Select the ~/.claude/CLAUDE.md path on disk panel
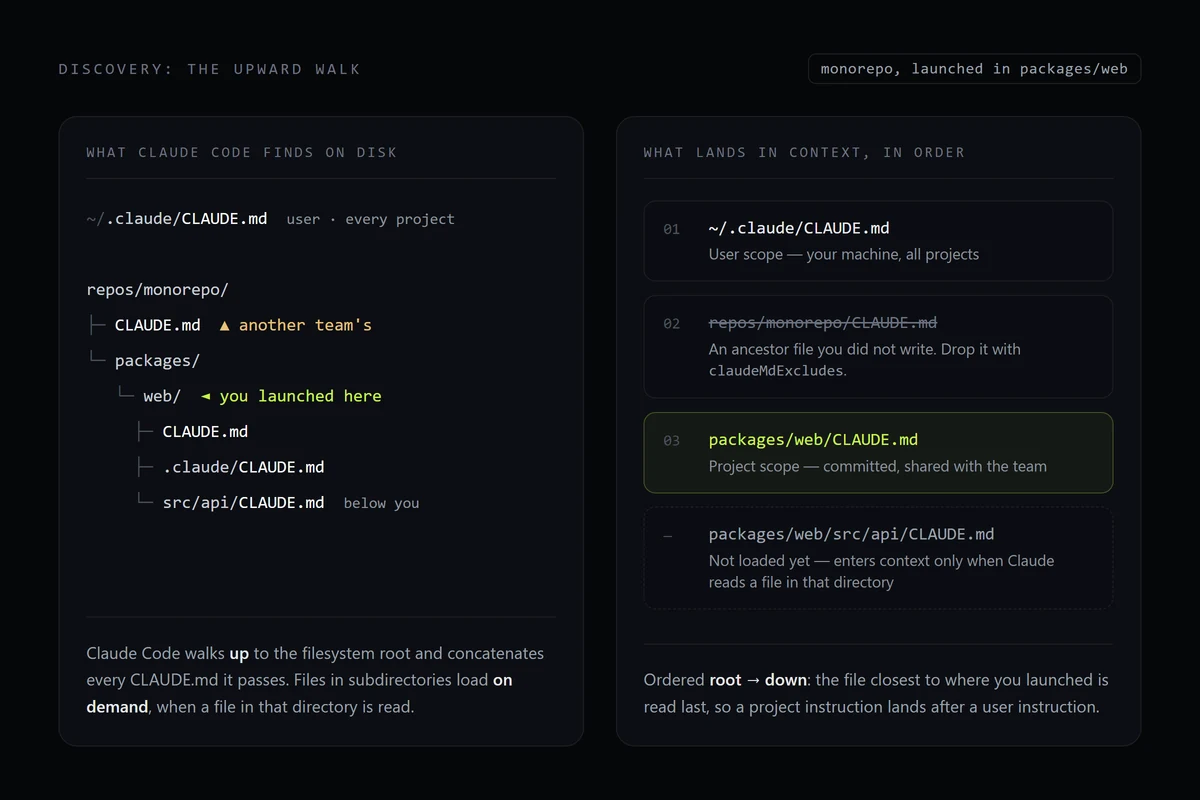Viewport: 1200px width, 800px height. point(177,218)
